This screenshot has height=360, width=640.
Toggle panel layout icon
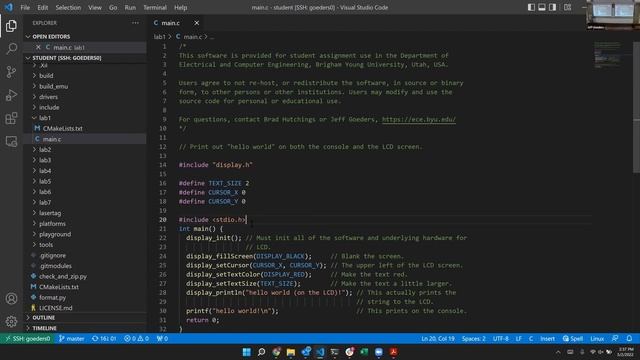542,7
